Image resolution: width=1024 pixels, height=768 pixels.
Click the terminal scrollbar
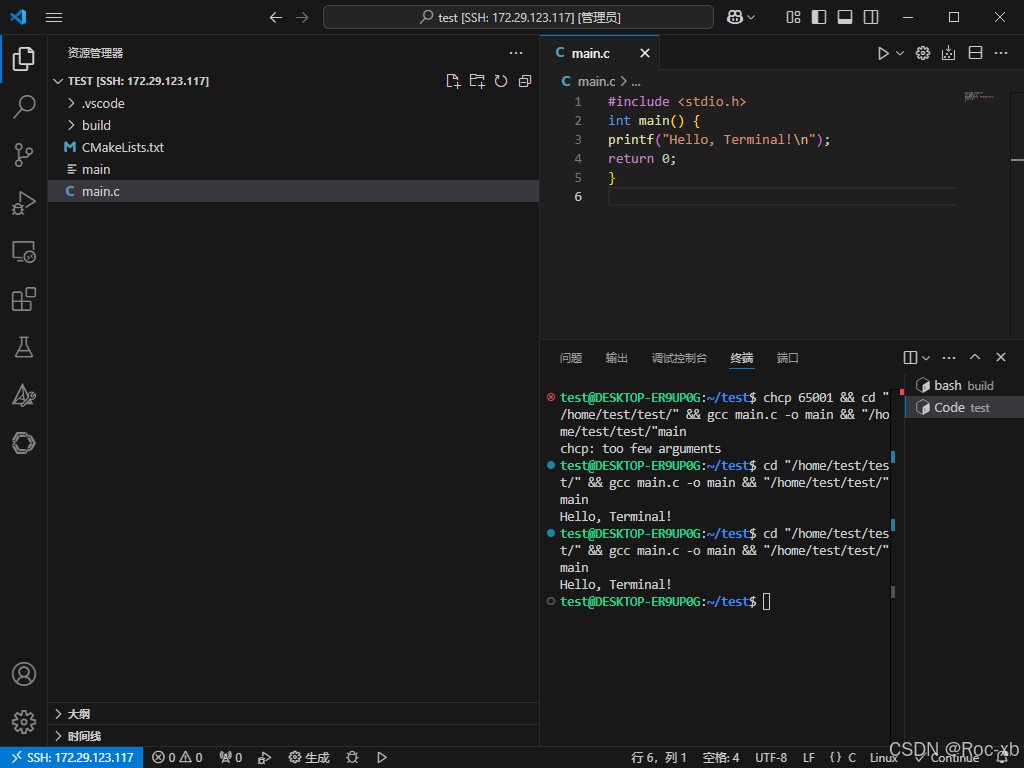(x=893, y=591)
